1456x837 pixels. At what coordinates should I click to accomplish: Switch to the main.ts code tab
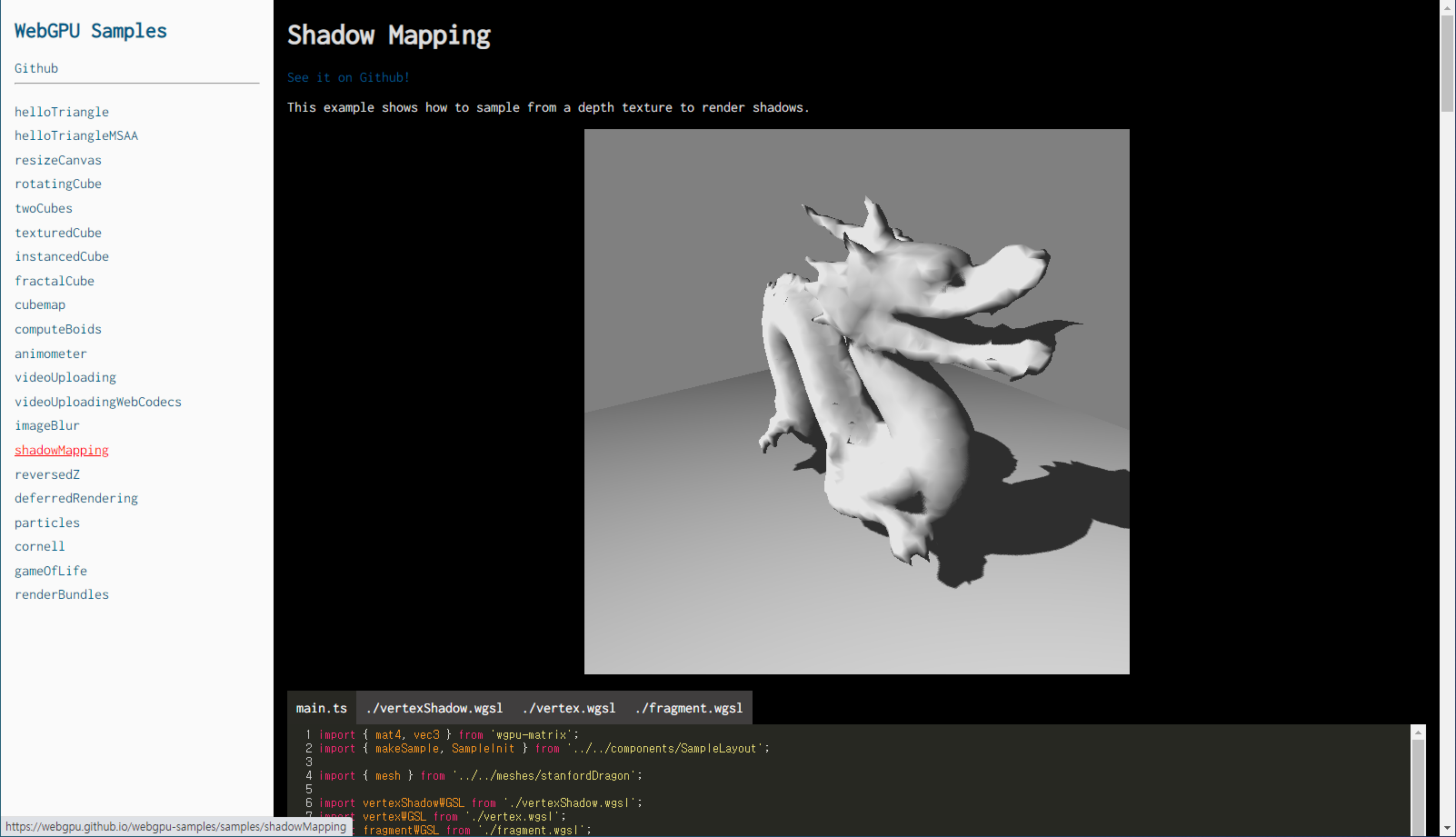point(322,708)
